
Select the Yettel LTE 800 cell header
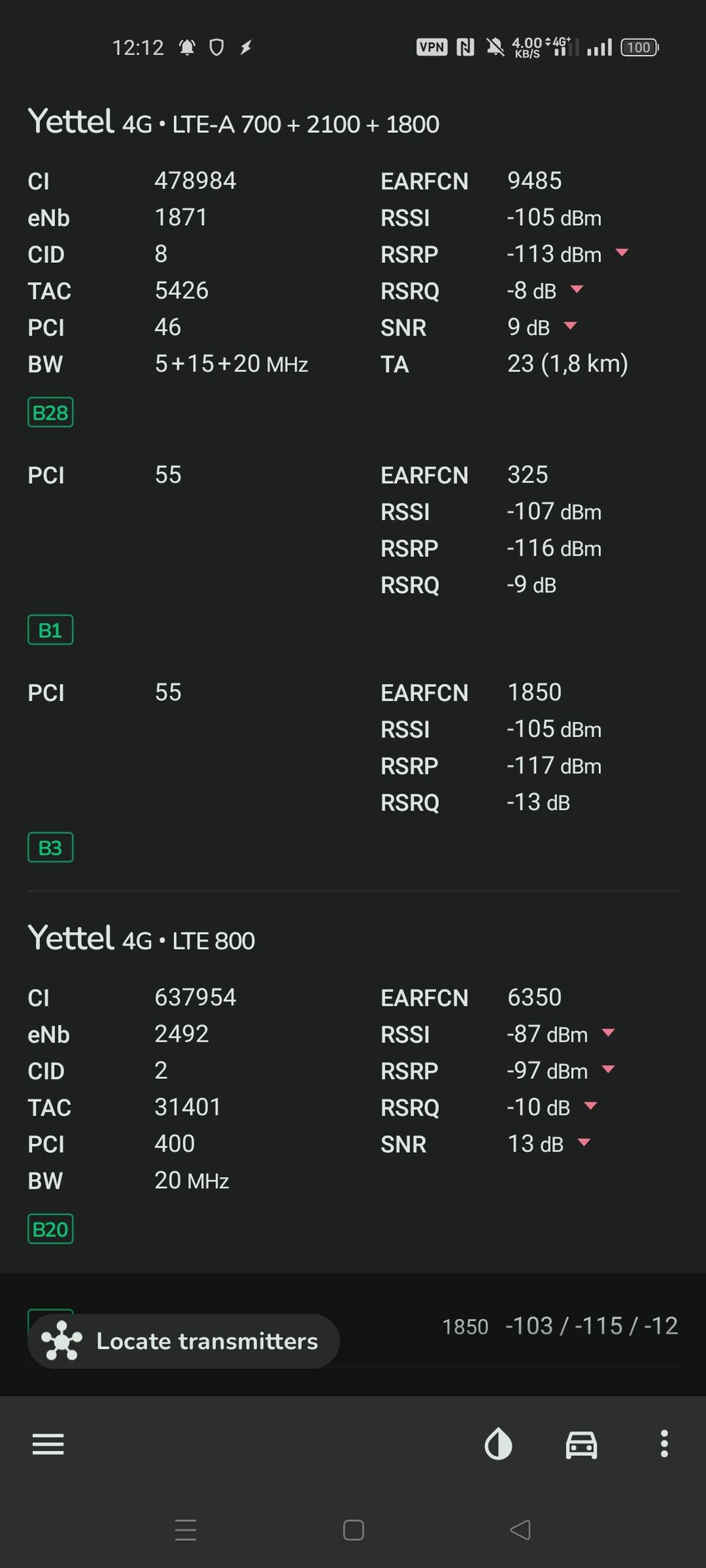pyautogui.click(x=142, y=939)
